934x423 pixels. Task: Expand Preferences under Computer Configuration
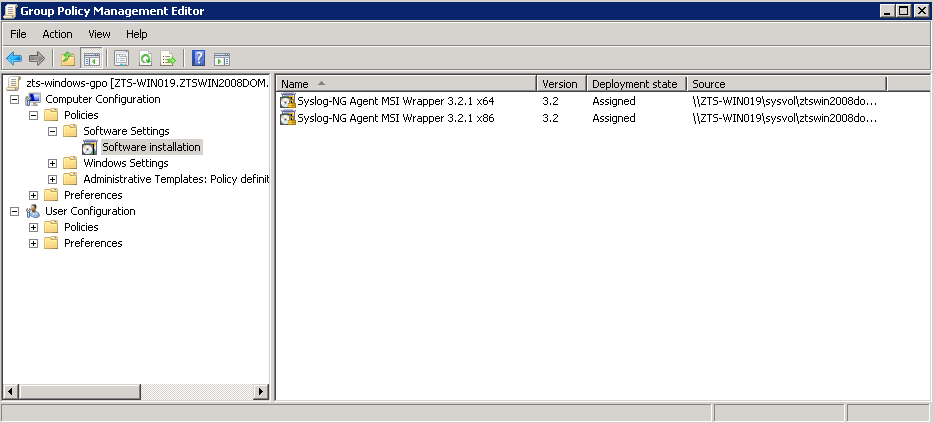click(x=33, y=195)
